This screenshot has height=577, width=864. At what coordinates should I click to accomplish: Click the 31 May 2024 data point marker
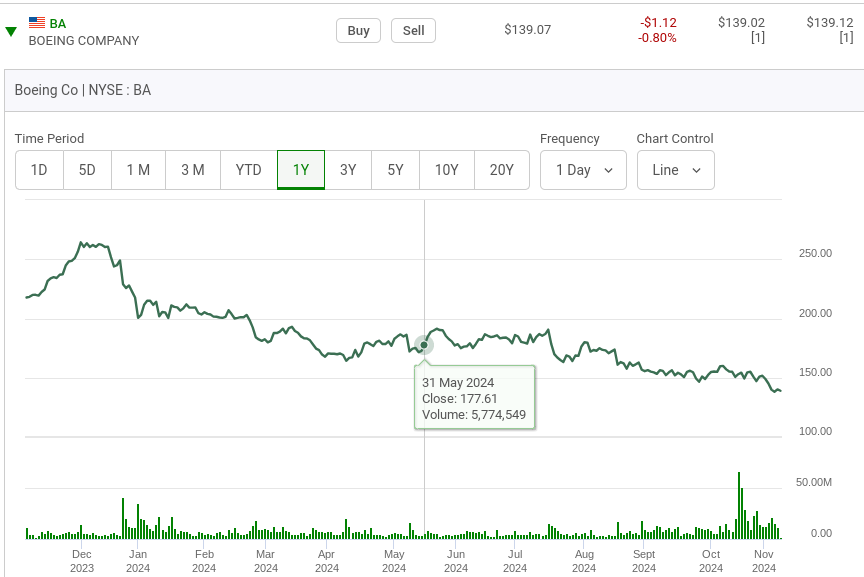pos(424,345)
